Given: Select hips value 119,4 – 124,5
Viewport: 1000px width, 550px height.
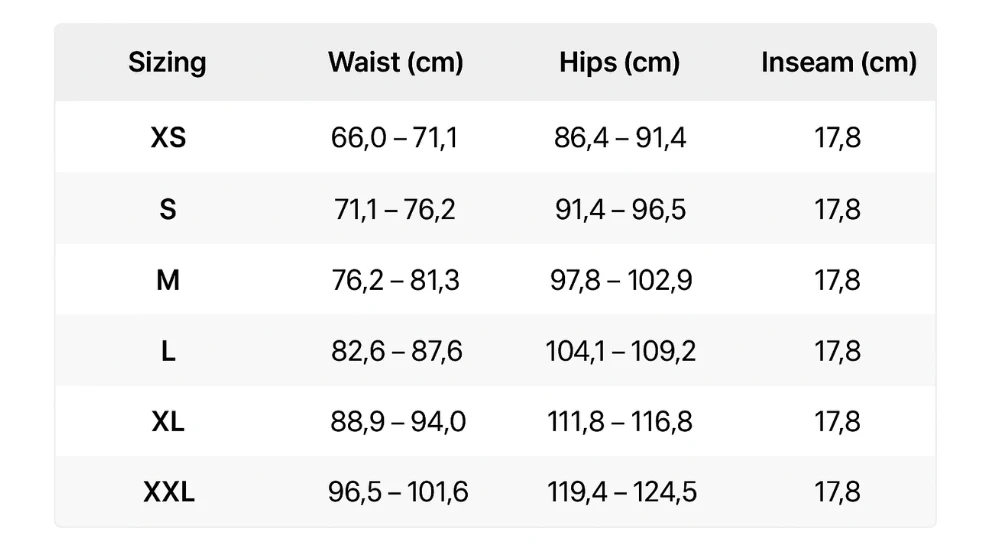Looking at the screenshot, I should pyautogui.click(x=622, y=493).
